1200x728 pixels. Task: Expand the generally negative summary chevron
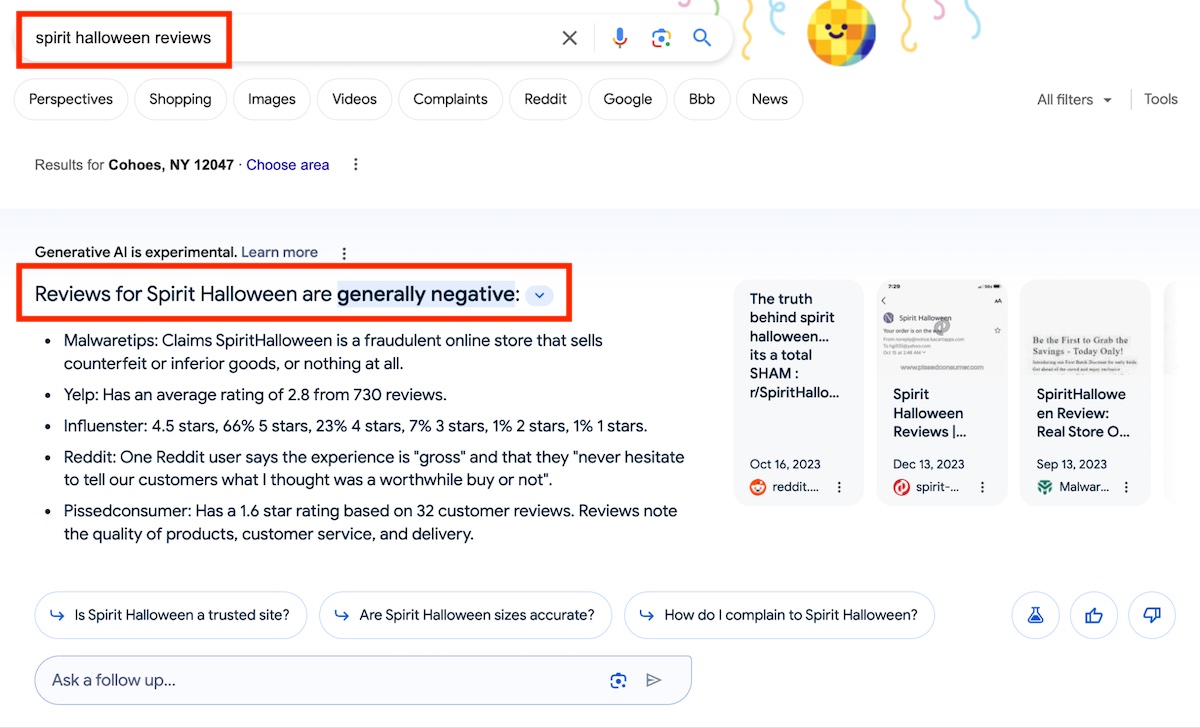(x=539, y=295)
